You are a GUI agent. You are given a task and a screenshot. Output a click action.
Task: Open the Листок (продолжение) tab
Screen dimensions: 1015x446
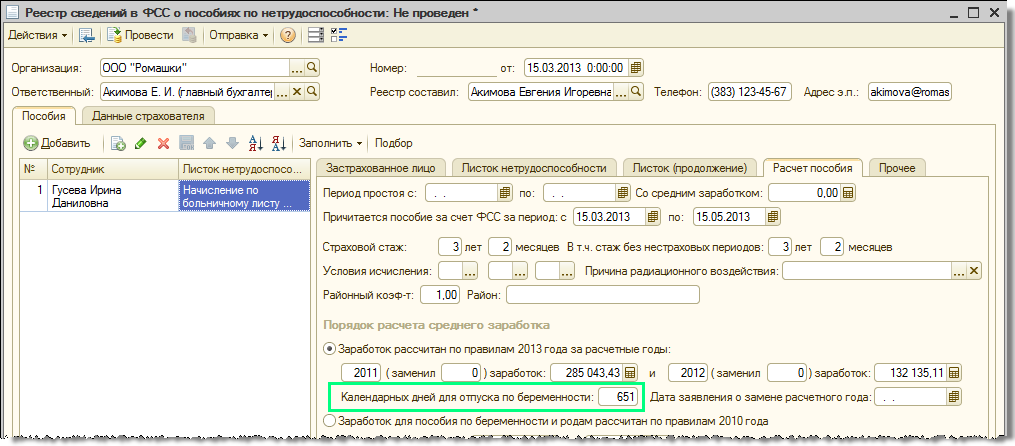[x=689, y=168]
